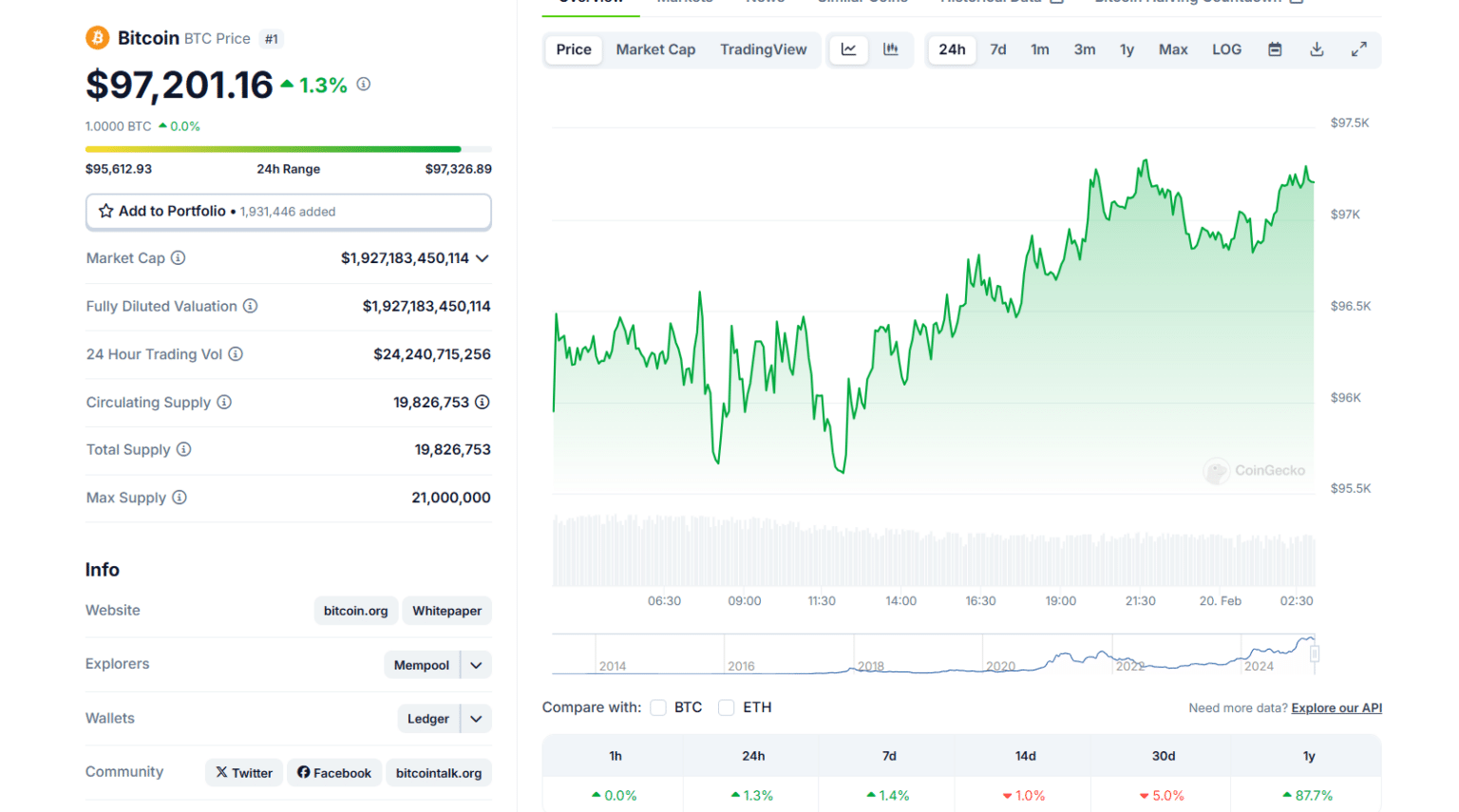Select the Price chart tab
Viewport: 1459px width, 812px height.
click(x=574, y=49)
